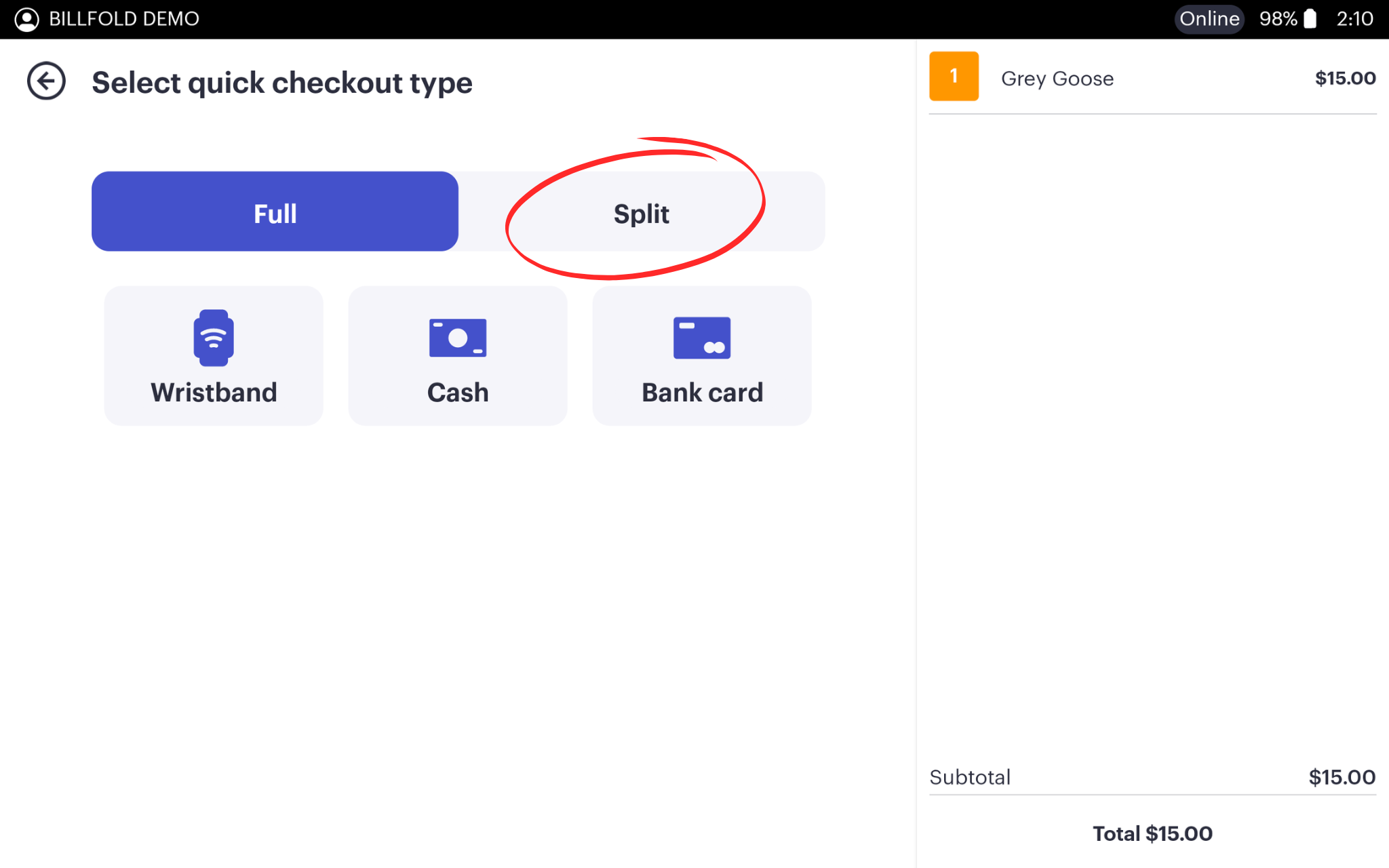The image size is (1389, 868).
Task: Pay with Wristband label
Action: [x=214, y=393]
